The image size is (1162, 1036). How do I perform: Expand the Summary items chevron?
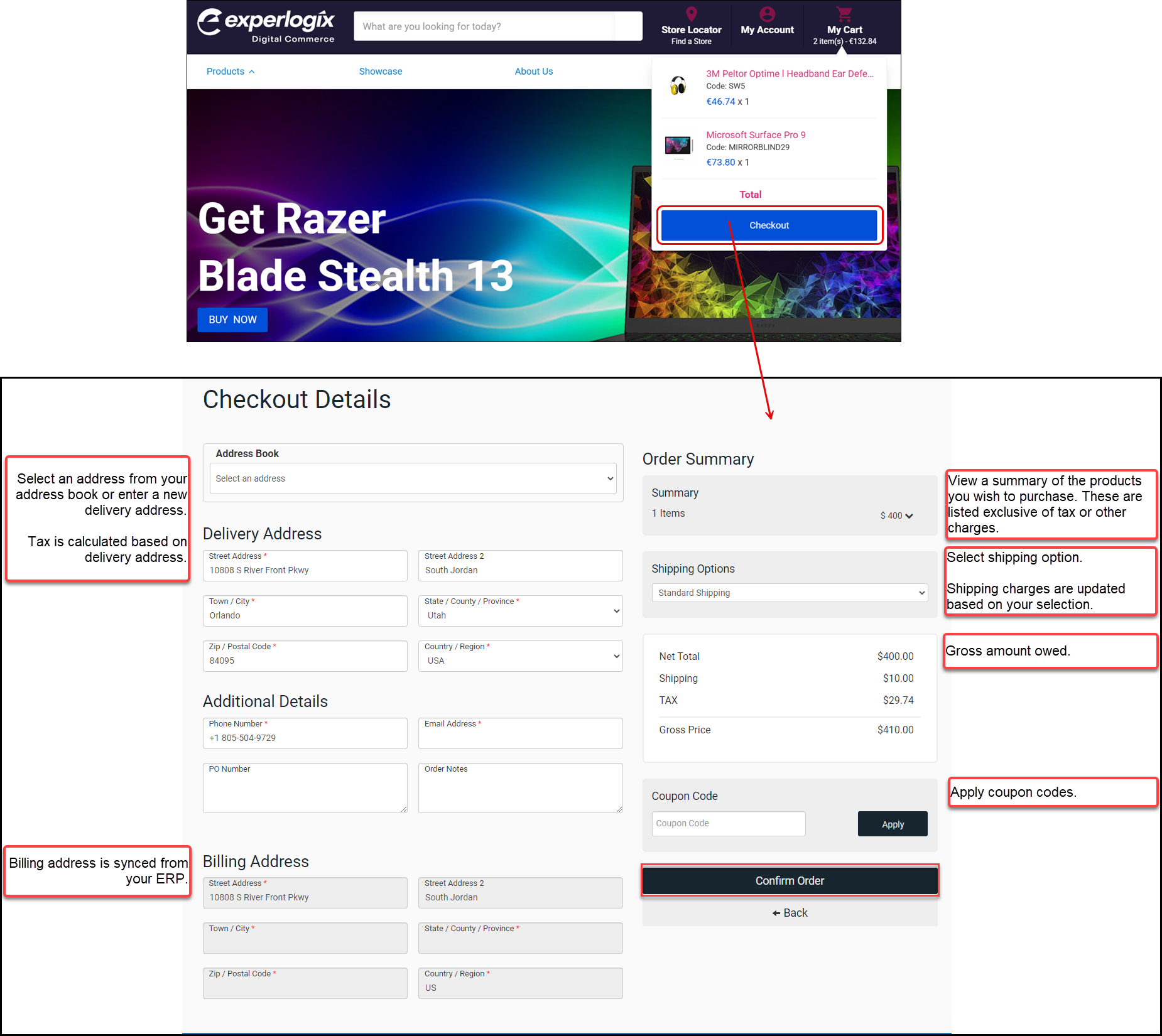[909, 515]
